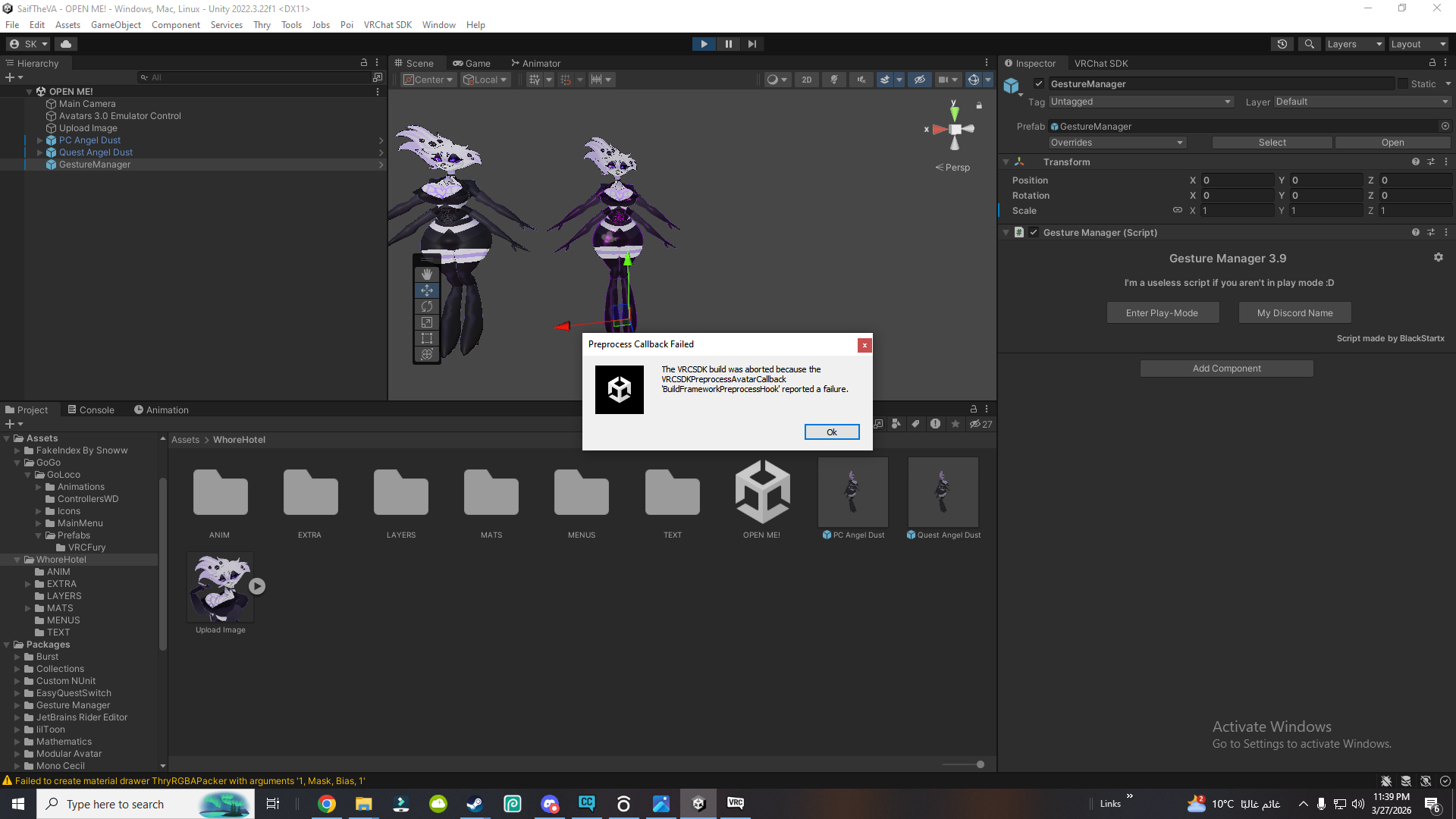Open the Unity Cloud icon
The image size is (1456, 819).
[x=66, y=44]
